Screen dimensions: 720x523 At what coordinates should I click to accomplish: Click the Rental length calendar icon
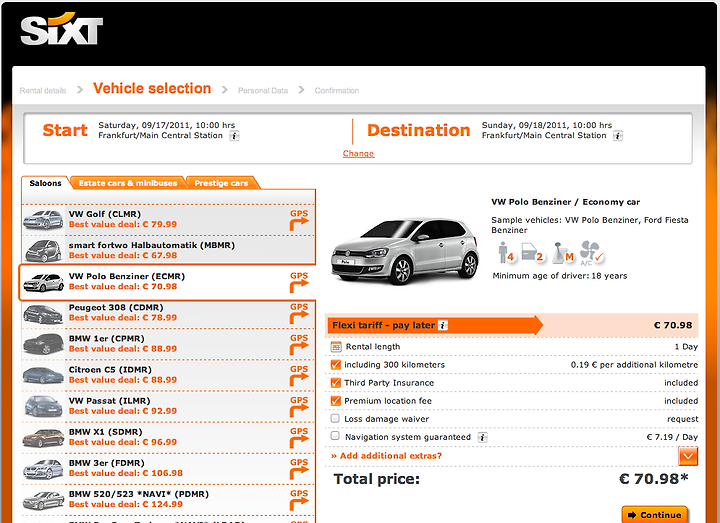pos(336,347)
